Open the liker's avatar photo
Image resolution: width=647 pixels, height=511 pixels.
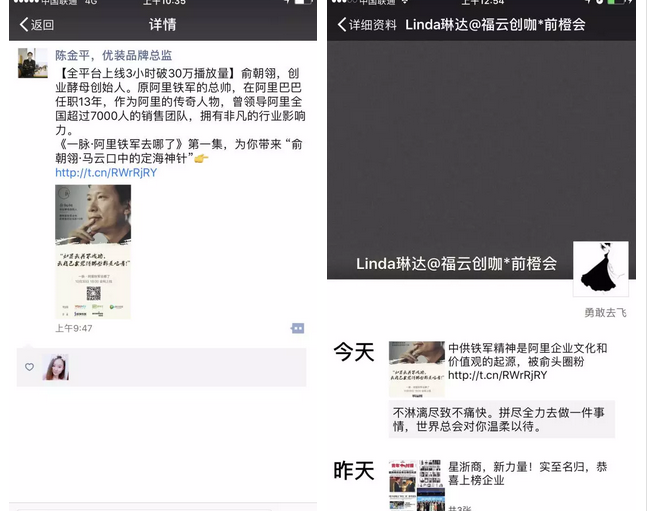click(56, 367)
